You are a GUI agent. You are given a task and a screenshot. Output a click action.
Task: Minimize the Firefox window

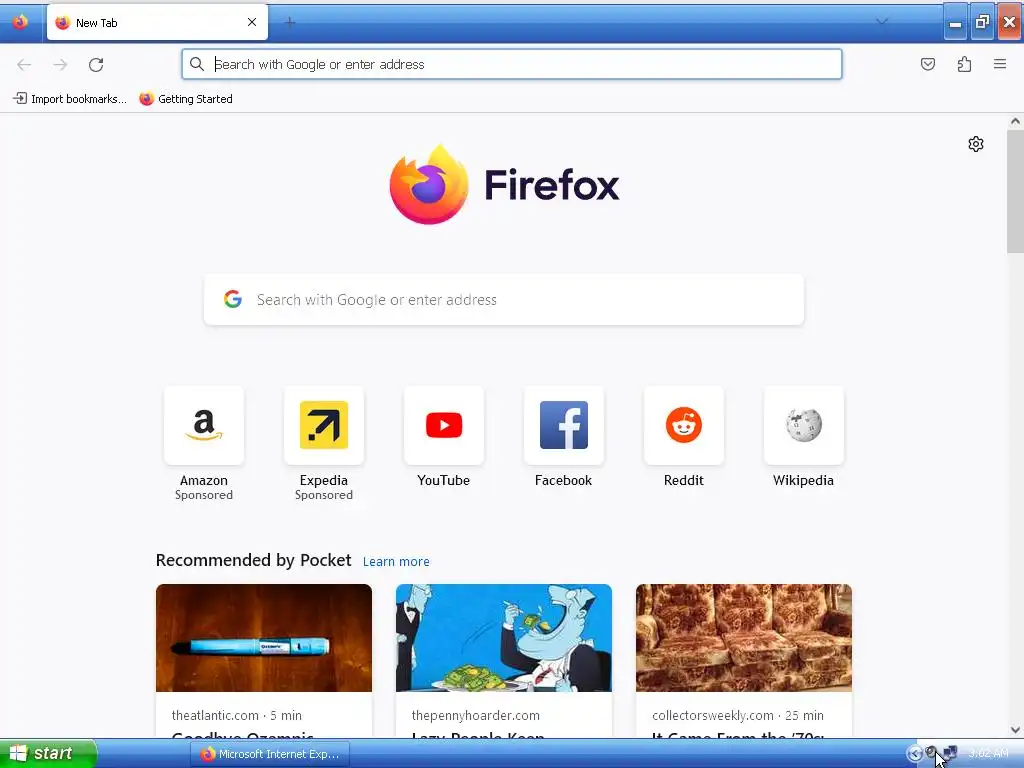pyautogui.click(x=955, y=24)
